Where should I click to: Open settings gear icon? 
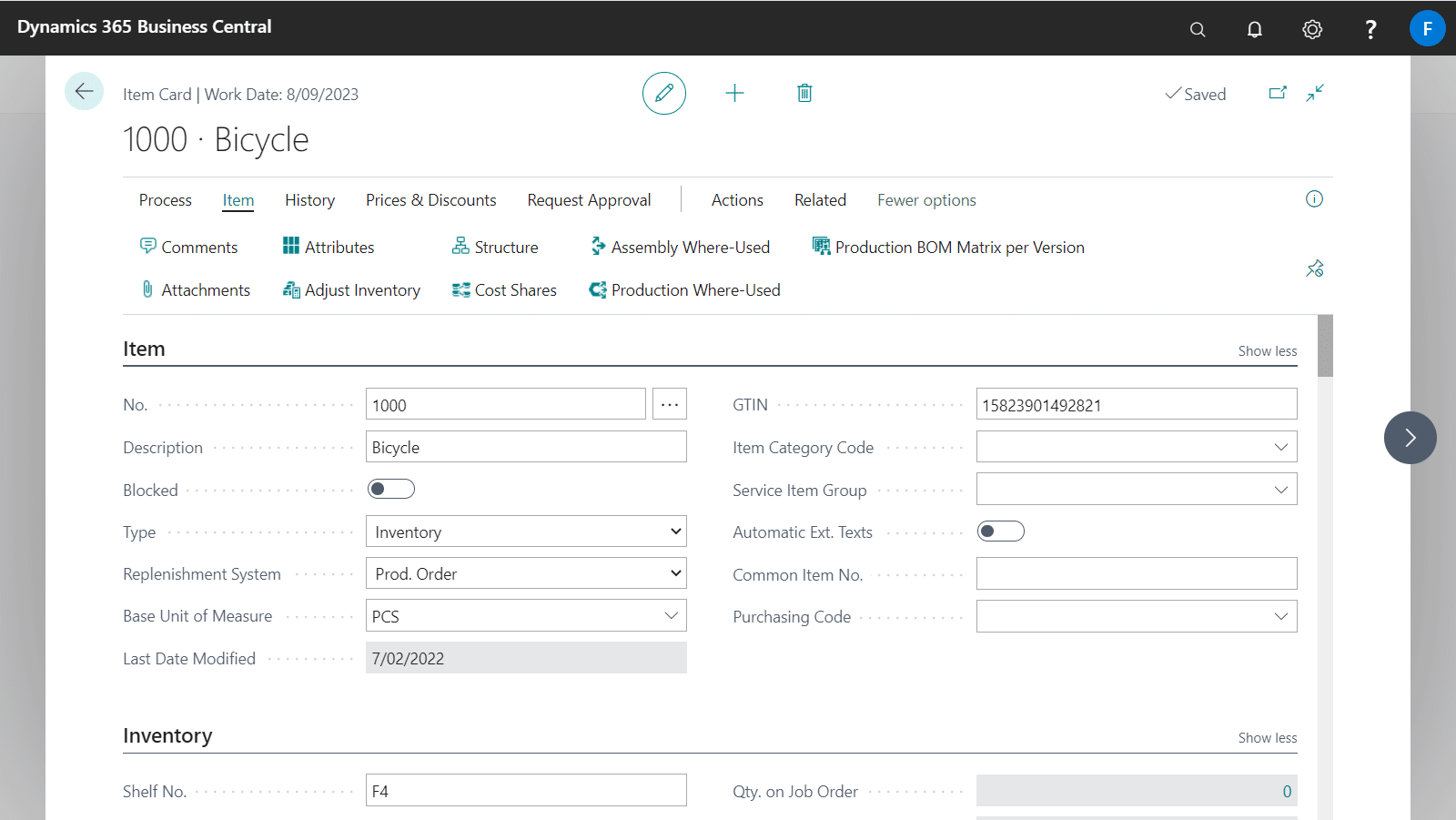[x=1312, y=29]
